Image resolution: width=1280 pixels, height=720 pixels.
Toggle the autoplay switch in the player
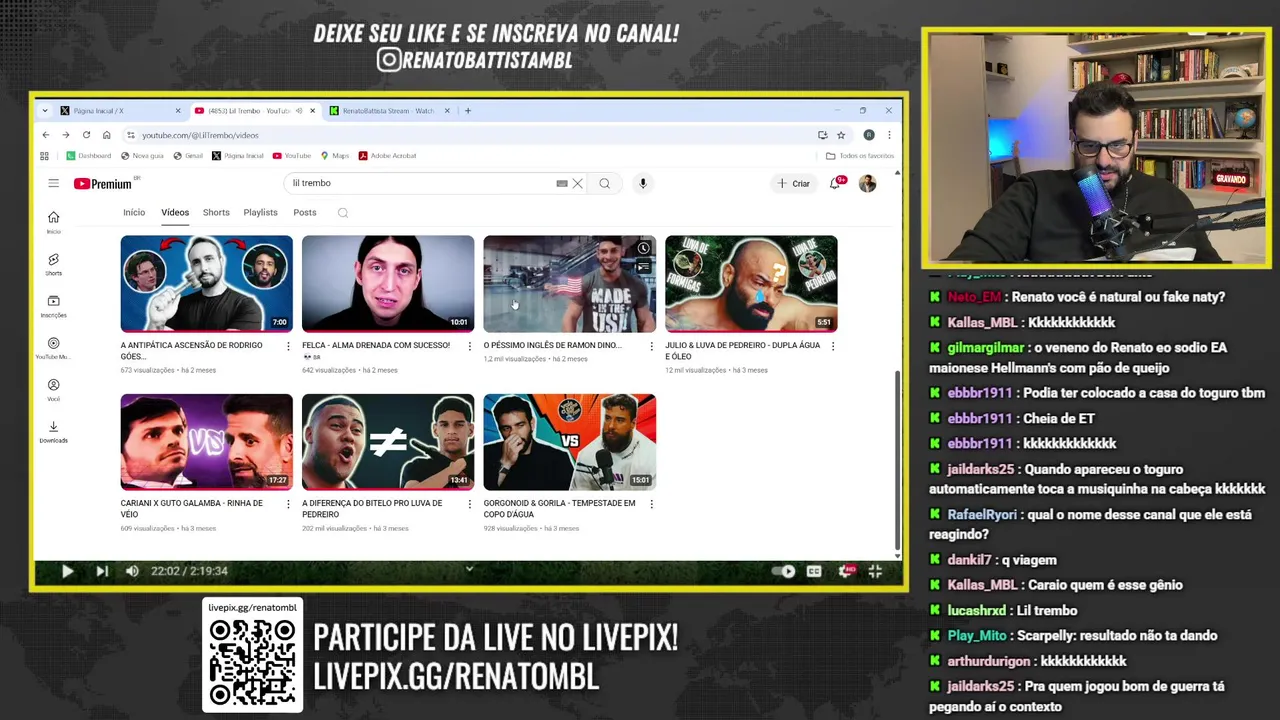[784, 571]
